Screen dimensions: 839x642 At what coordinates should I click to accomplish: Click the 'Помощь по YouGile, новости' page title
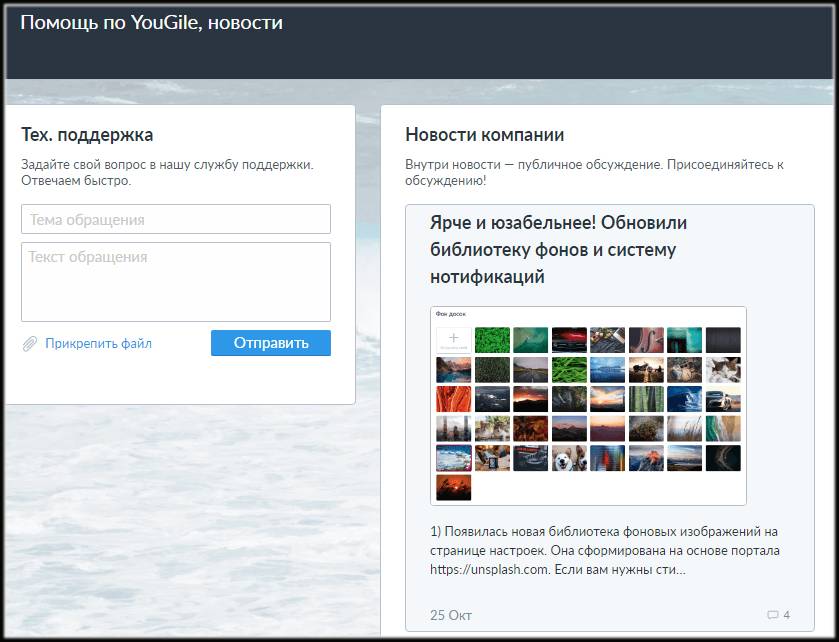tap(151, 23)
